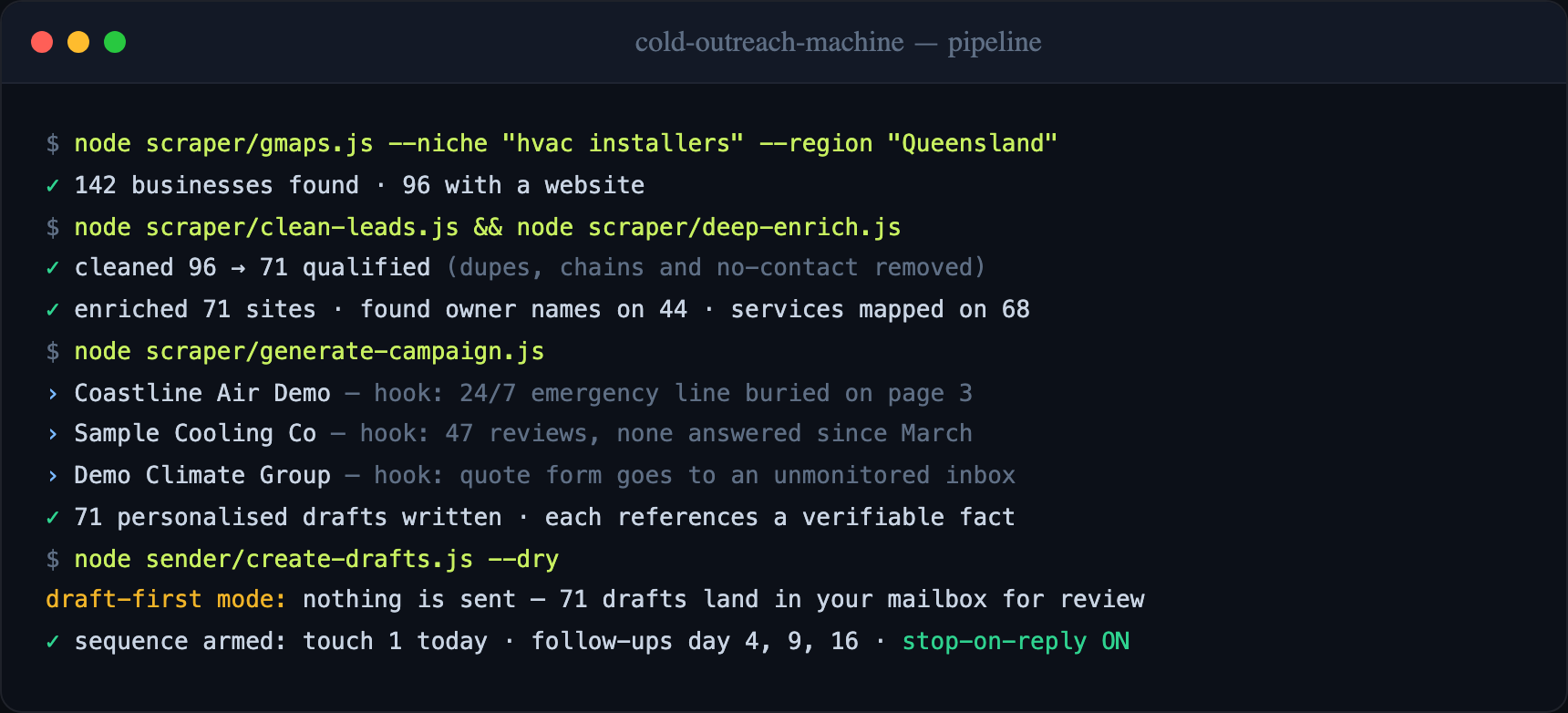Click the 'node scraper/deep-enrich.js' command text
Image resolution: width=1568 pixels, height=713 pixels.
pyautogui.click(x=708, y=227)
